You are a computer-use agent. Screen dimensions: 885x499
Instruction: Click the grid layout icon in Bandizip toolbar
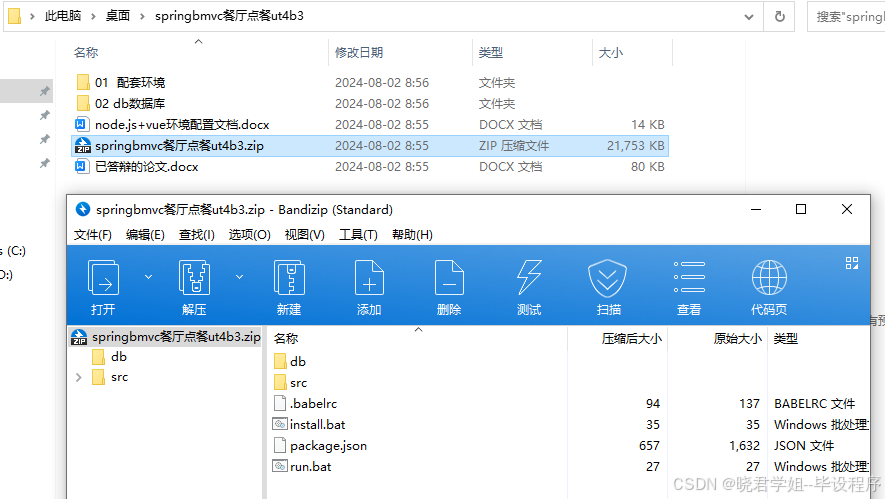(852, 263)
